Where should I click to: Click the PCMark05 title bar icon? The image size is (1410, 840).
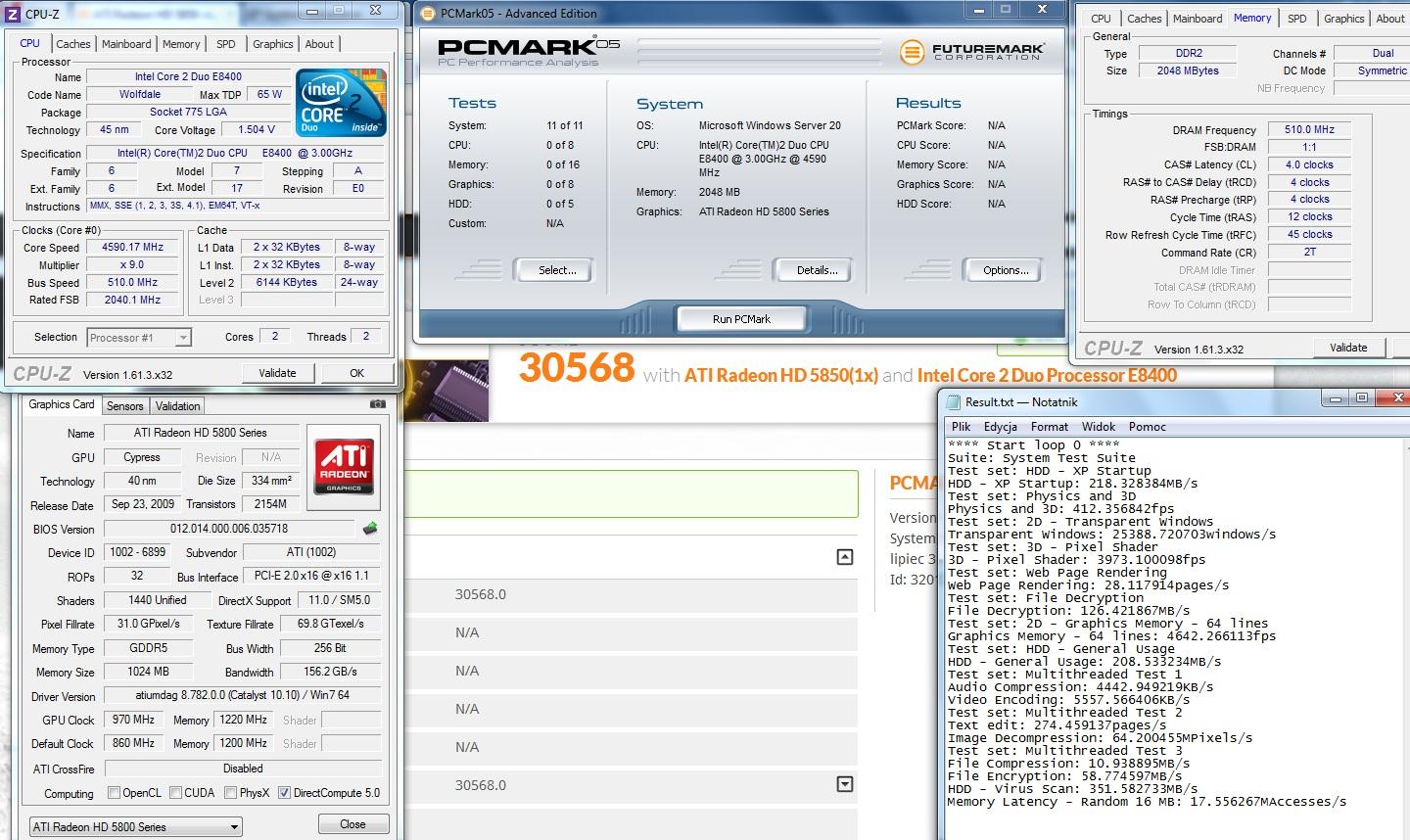coord(429,13)
